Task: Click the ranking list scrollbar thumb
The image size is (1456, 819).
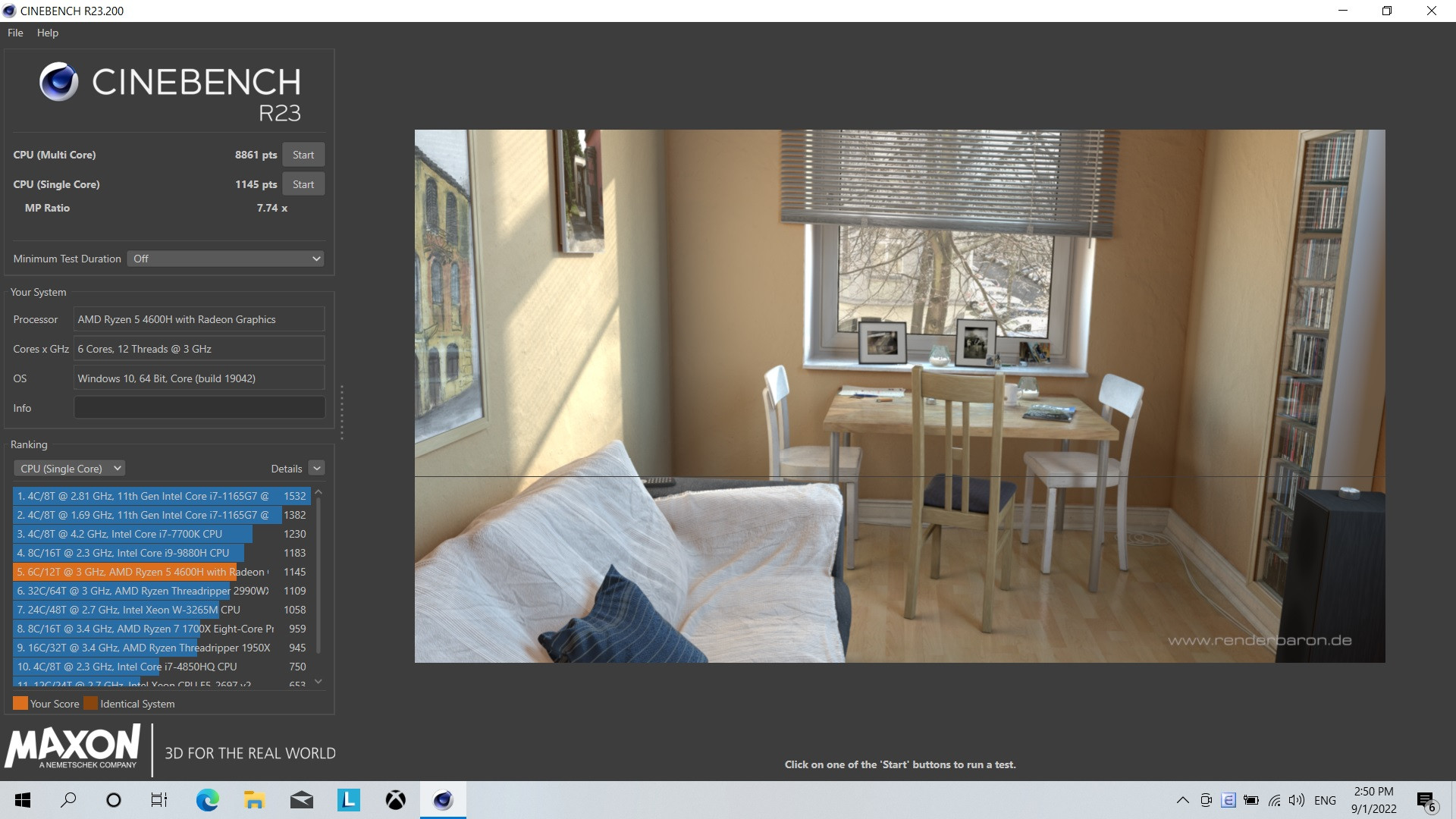Action: pos(318,576)
